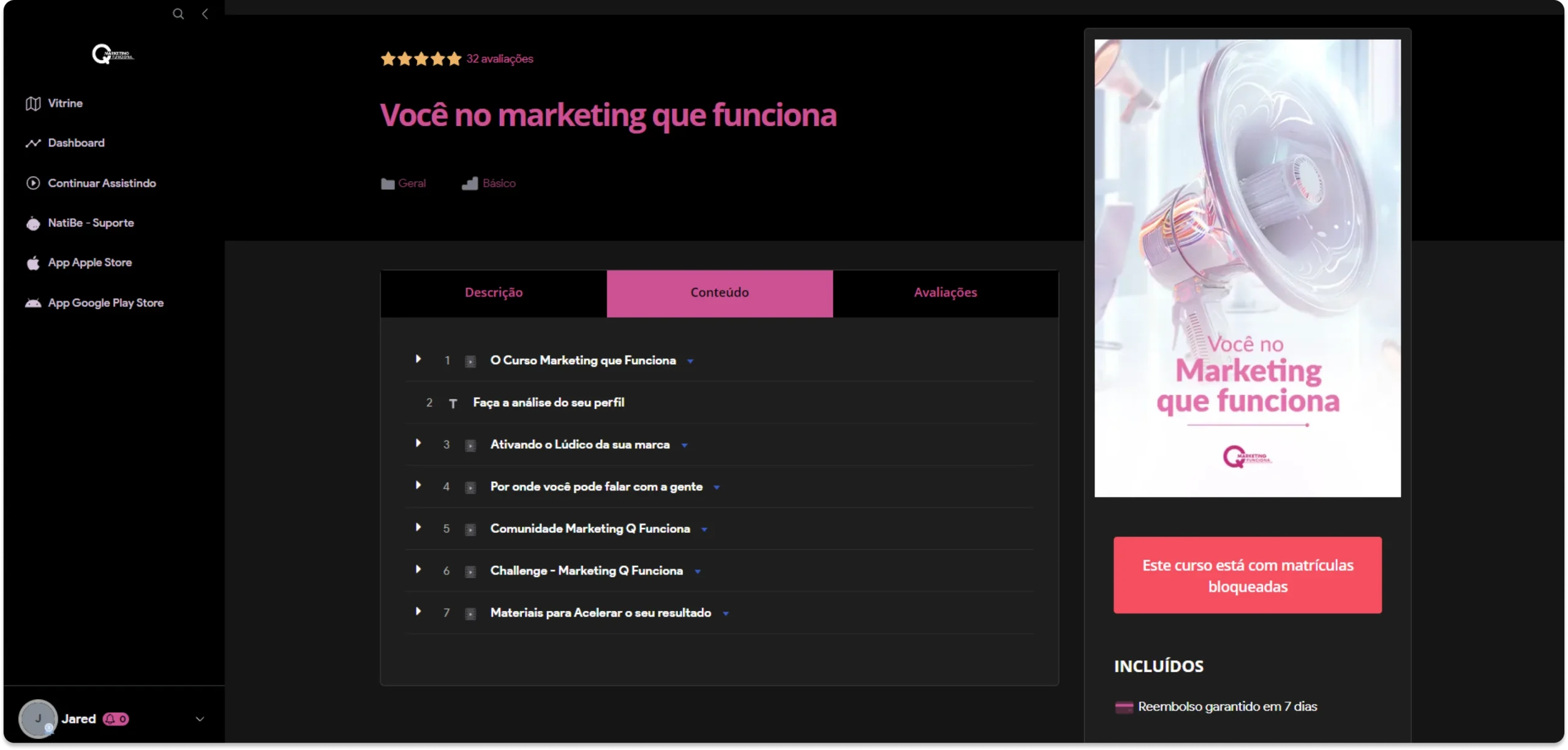
Task: Open the Vitrine map icon
Action: tap(33, 103)
